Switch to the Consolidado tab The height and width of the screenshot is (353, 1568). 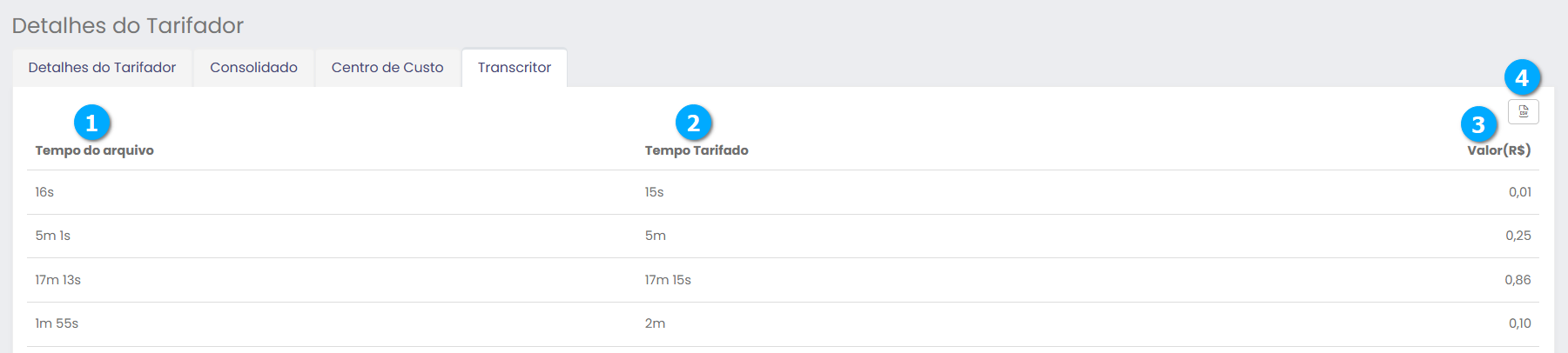[x=253, y=68]
